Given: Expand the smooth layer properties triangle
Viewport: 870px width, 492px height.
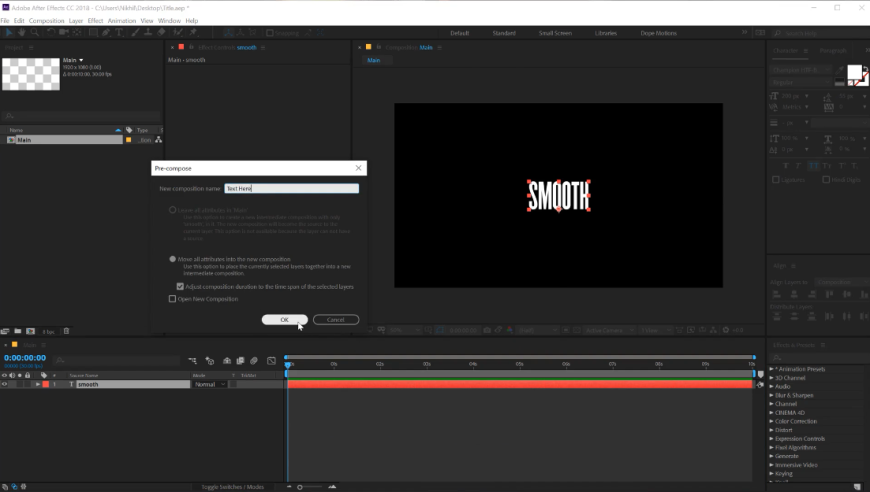Looking at the screenshot, I should (x=38, y=384).
